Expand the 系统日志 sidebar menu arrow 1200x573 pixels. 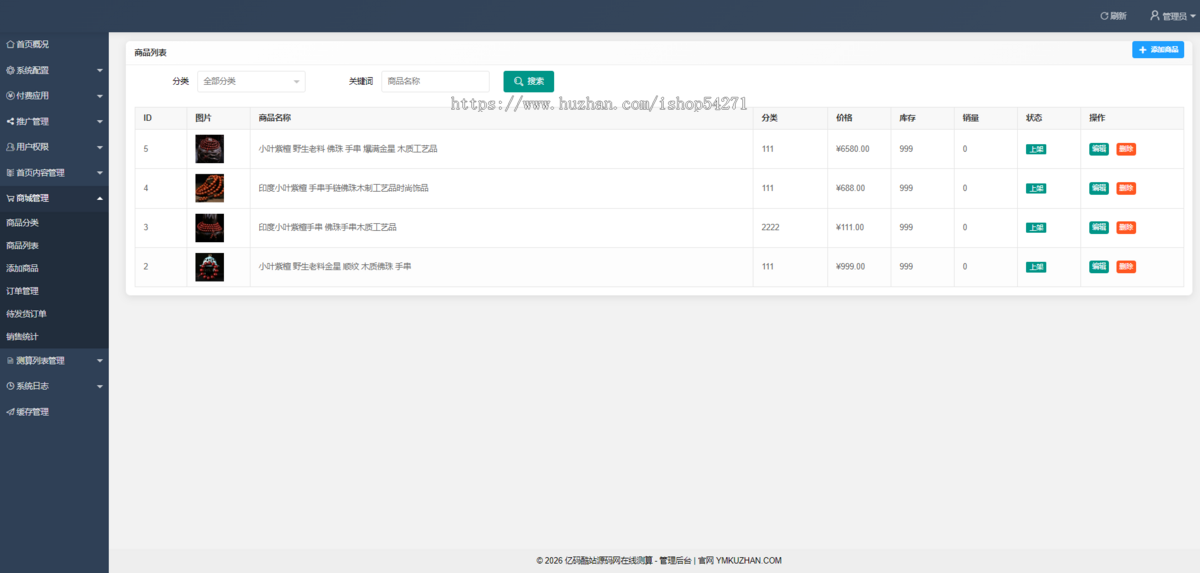tap(100, 386)
